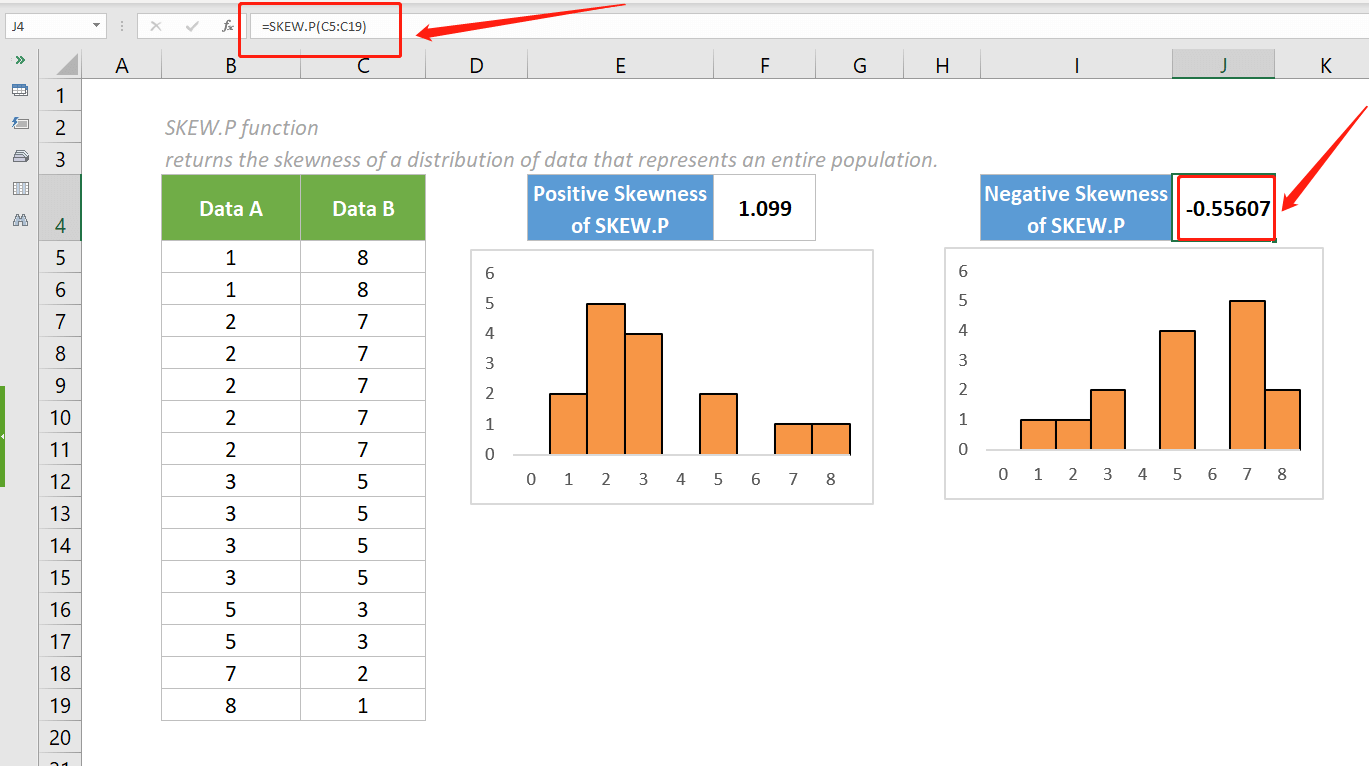Click the Cancel (X) icon in formula bar

(x=155, y=26)
